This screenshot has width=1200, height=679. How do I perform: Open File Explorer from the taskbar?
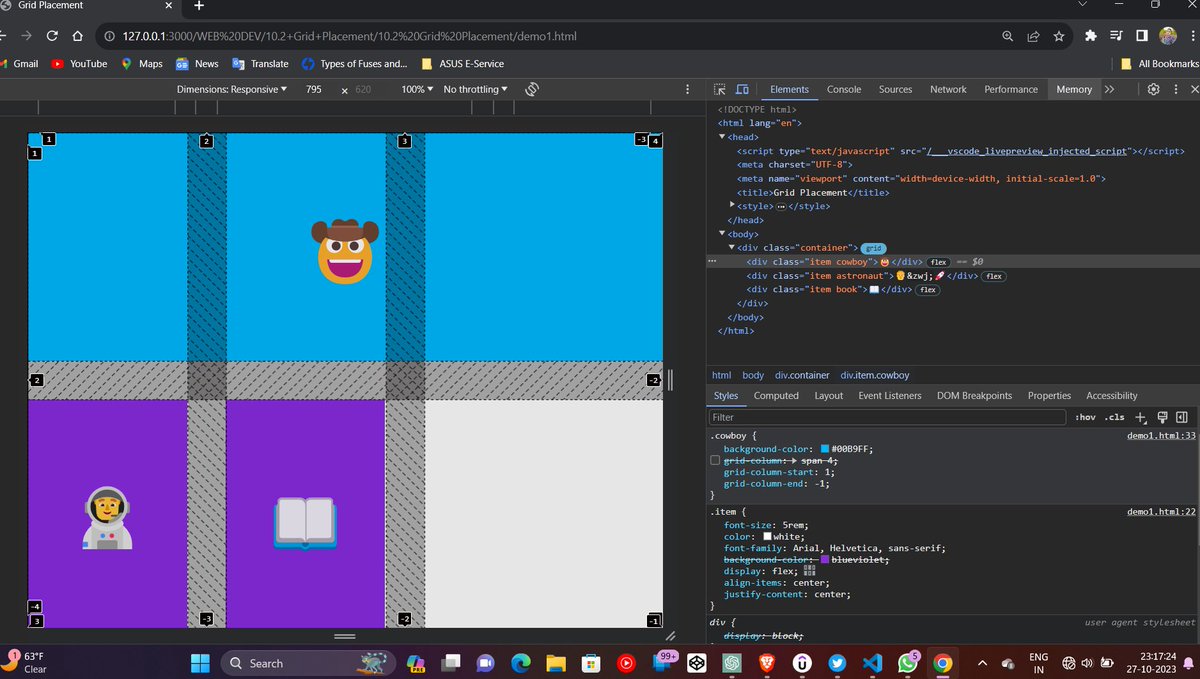[555, 663]
